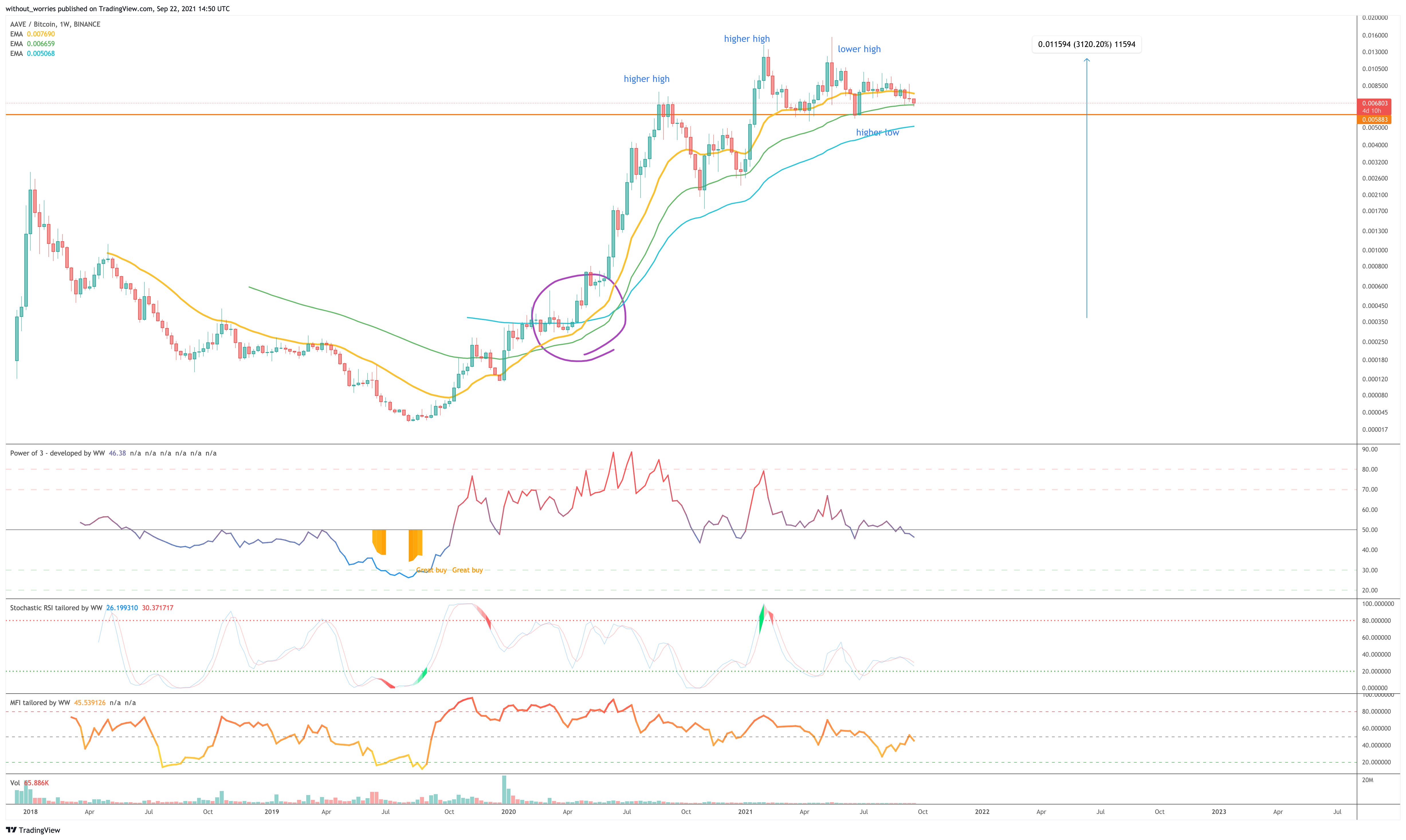Click the 0.000017 price axis label
This screenshot has width=1406, height=840.
point(1375,430)
